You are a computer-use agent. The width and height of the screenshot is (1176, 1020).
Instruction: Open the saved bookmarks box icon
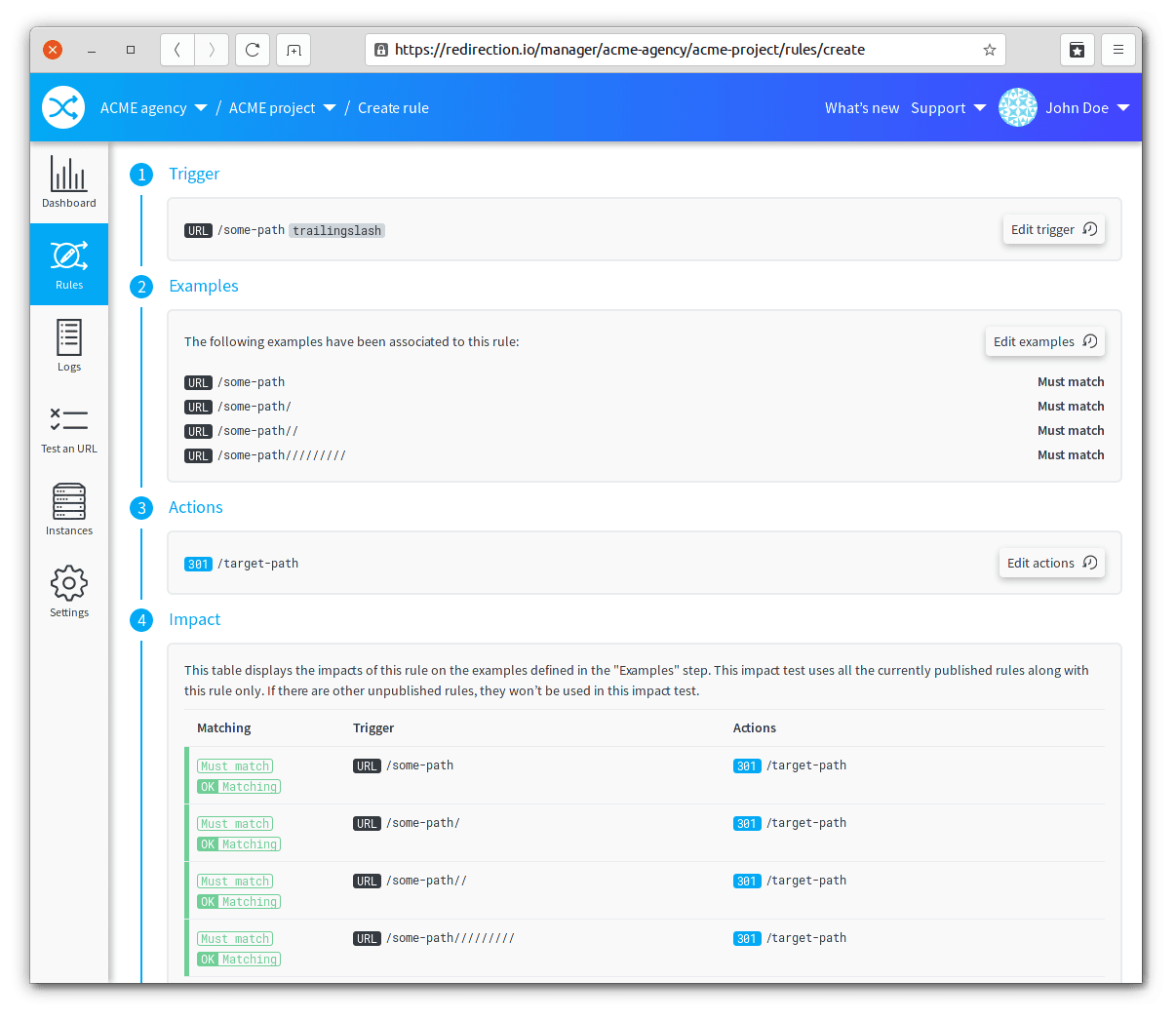coord(1077,50)
